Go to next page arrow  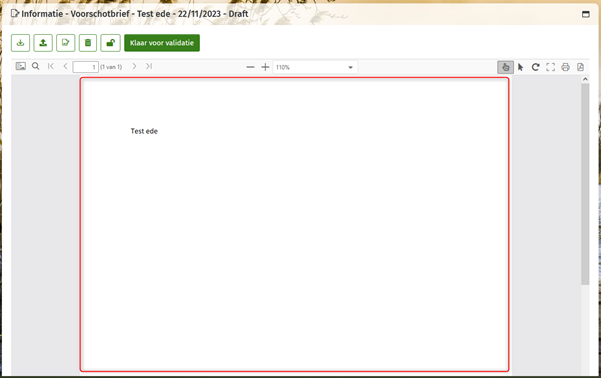[x=134, y=66]
